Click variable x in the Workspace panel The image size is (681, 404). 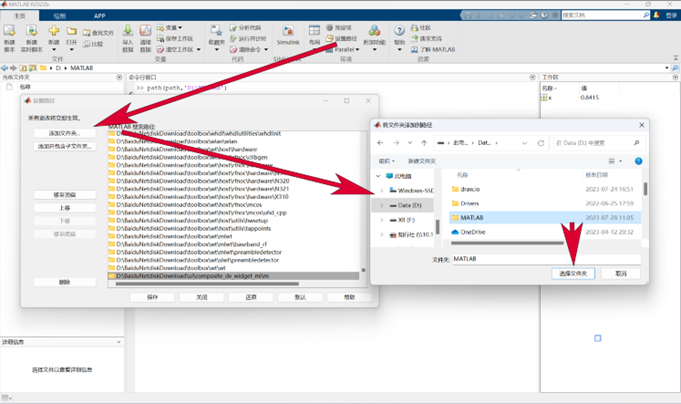coord(549,98)
